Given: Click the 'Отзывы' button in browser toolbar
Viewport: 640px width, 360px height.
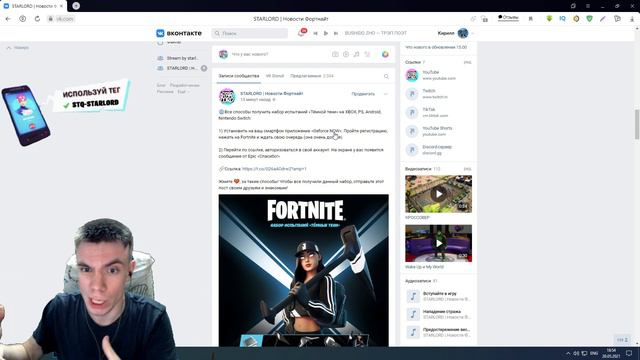Looking at the screenshot, I should 508,18.
